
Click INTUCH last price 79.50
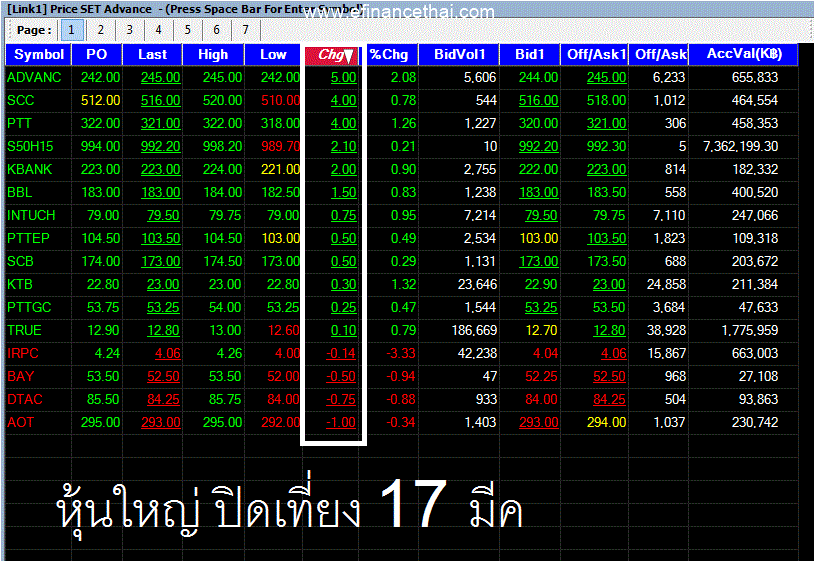(x=163, y=215)
